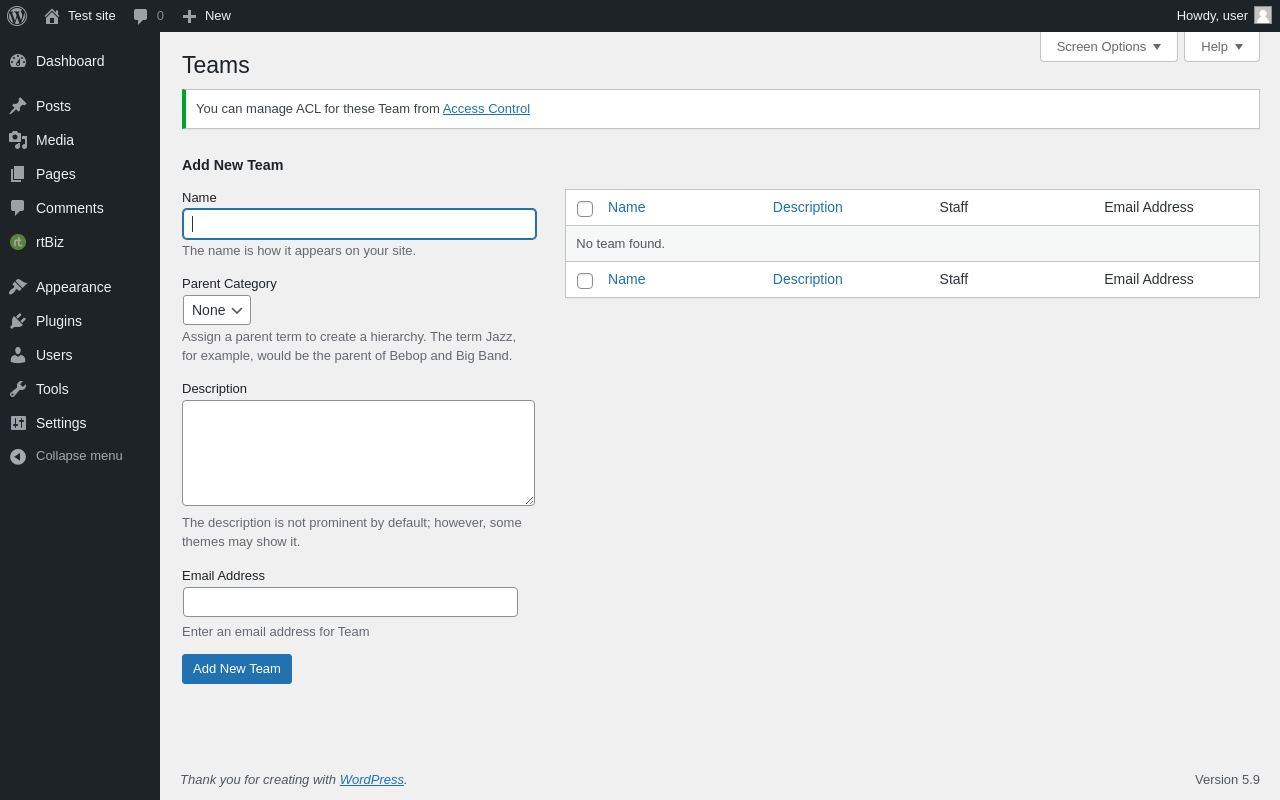
Task: Click the Plugins plug icon
Action: tap(18, 321)
